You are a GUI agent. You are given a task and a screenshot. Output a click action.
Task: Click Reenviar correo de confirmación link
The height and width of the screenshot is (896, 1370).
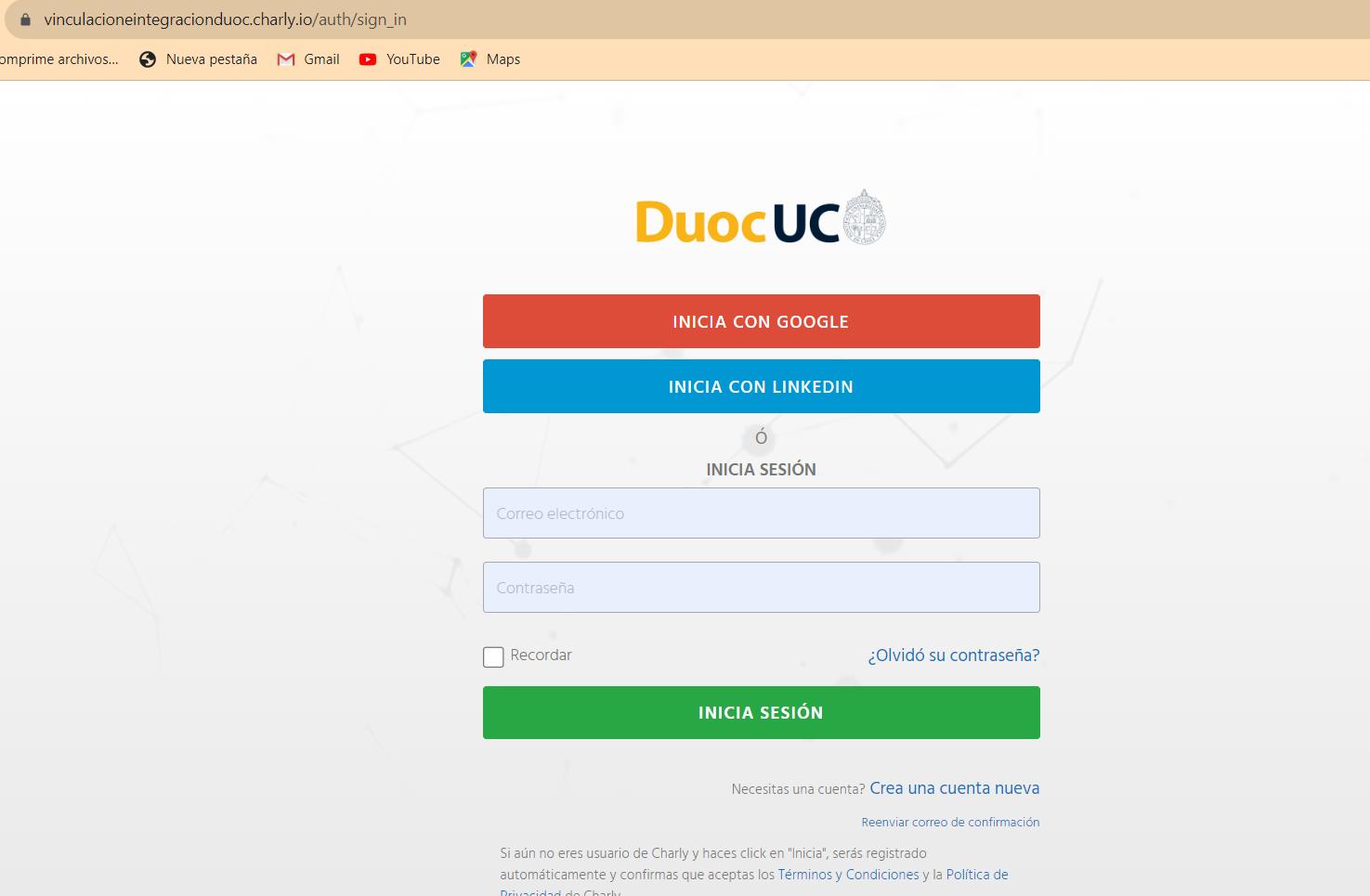[x=950, y=823]
